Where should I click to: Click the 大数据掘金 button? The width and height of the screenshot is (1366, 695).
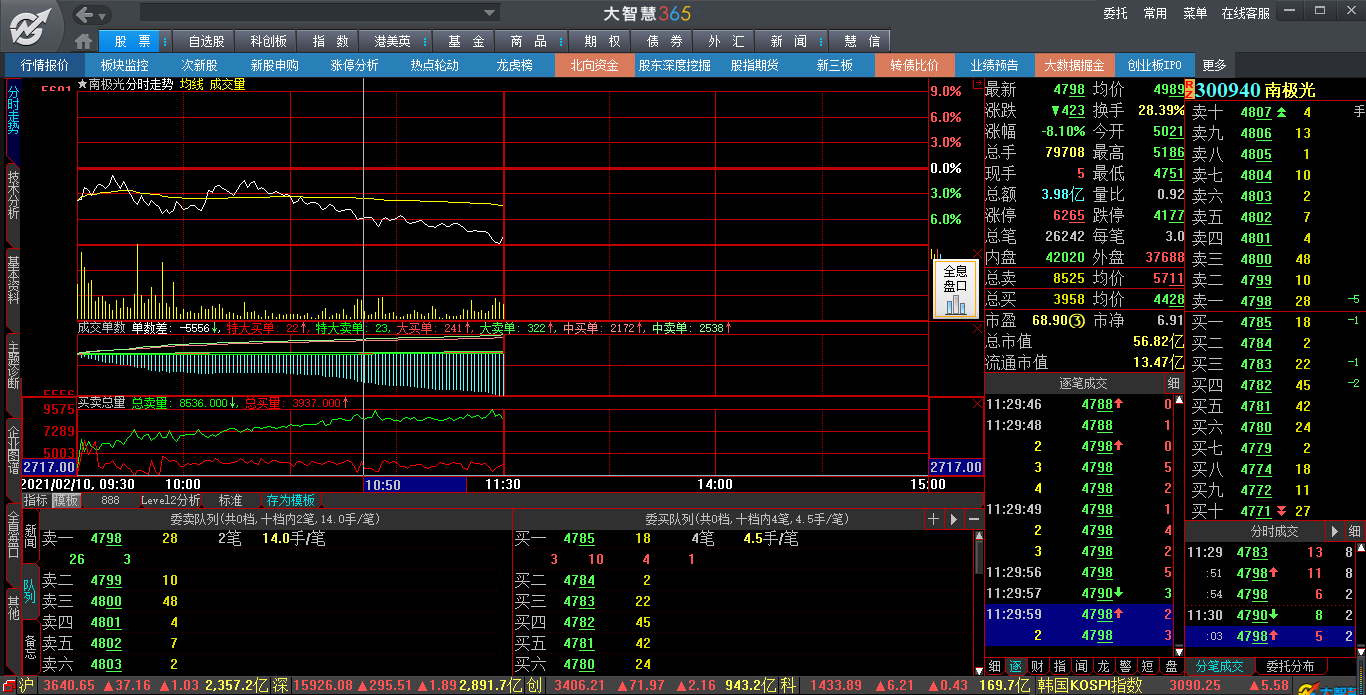[x=1074, y=65]
